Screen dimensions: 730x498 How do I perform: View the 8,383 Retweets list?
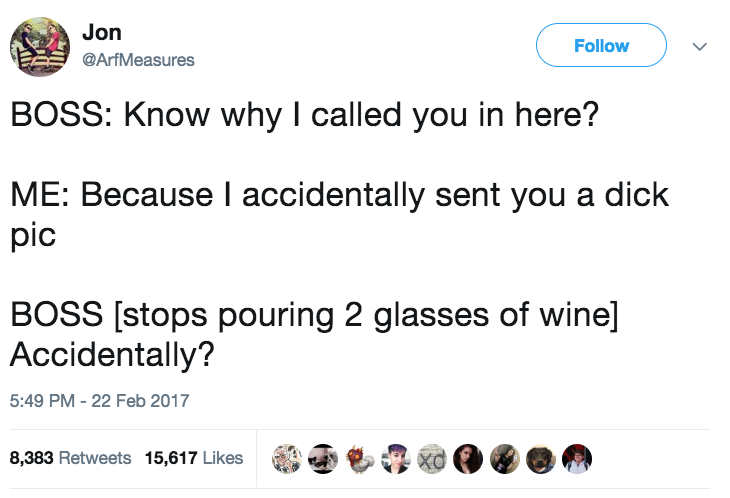point(70,458)
